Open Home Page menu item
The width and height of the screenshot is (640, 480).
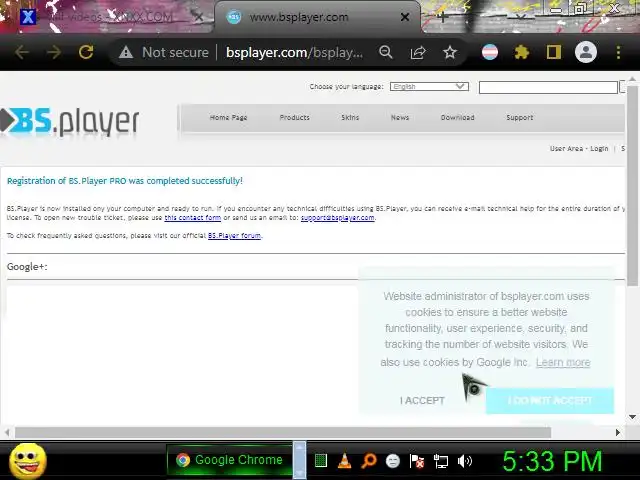(229, 118)
